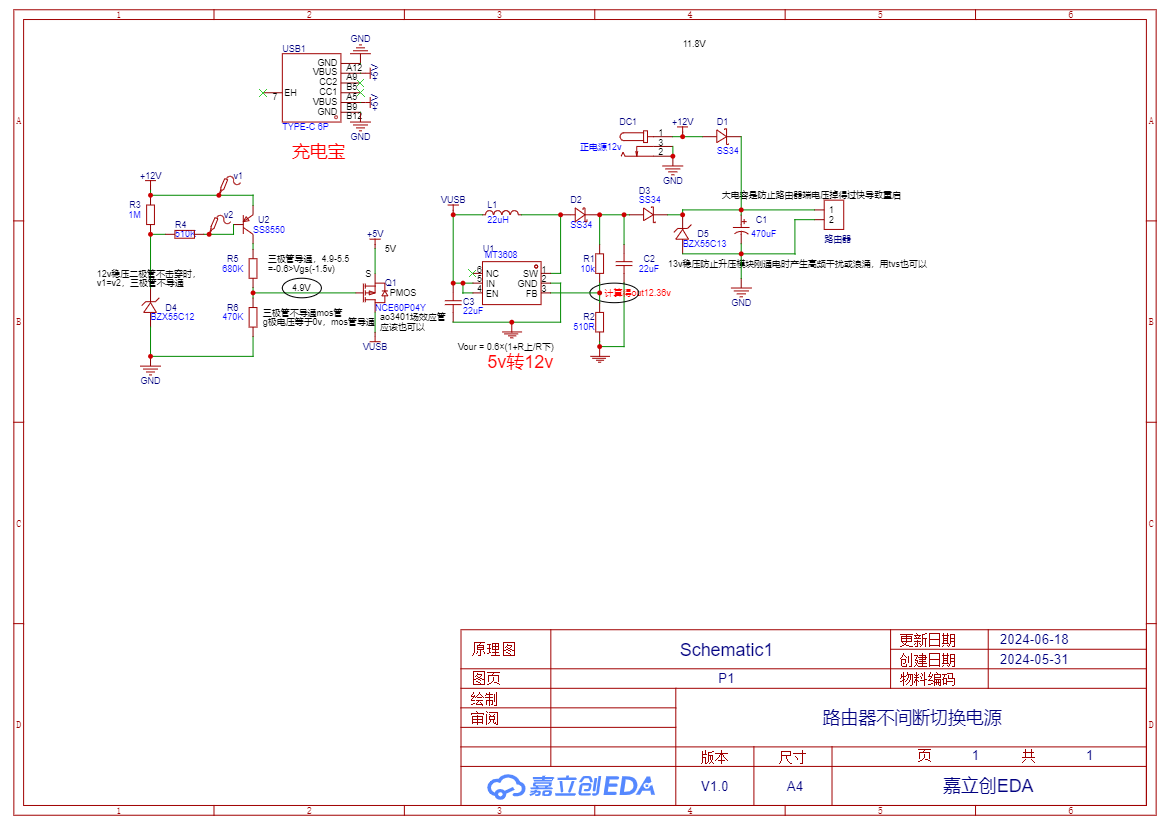
Task: Select the R3 1M resistor symbol
Action: 151,215
